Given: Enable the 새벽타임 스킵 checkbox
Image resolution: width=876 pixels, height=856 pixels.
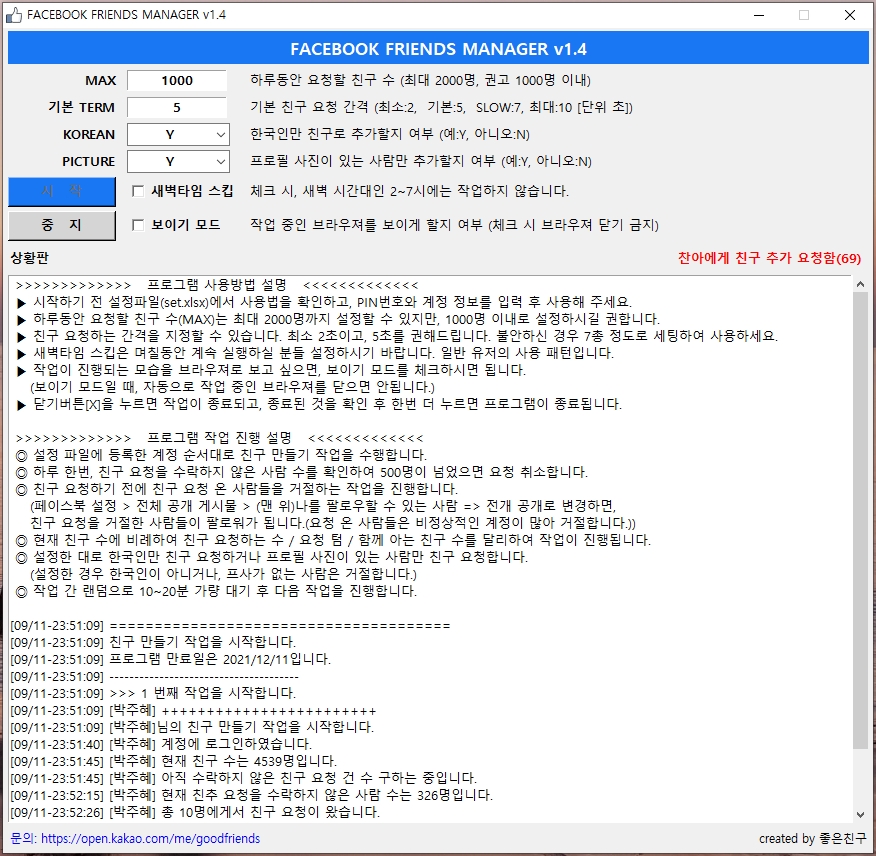Looking at the screenshot, I should (x=138, y=191).
